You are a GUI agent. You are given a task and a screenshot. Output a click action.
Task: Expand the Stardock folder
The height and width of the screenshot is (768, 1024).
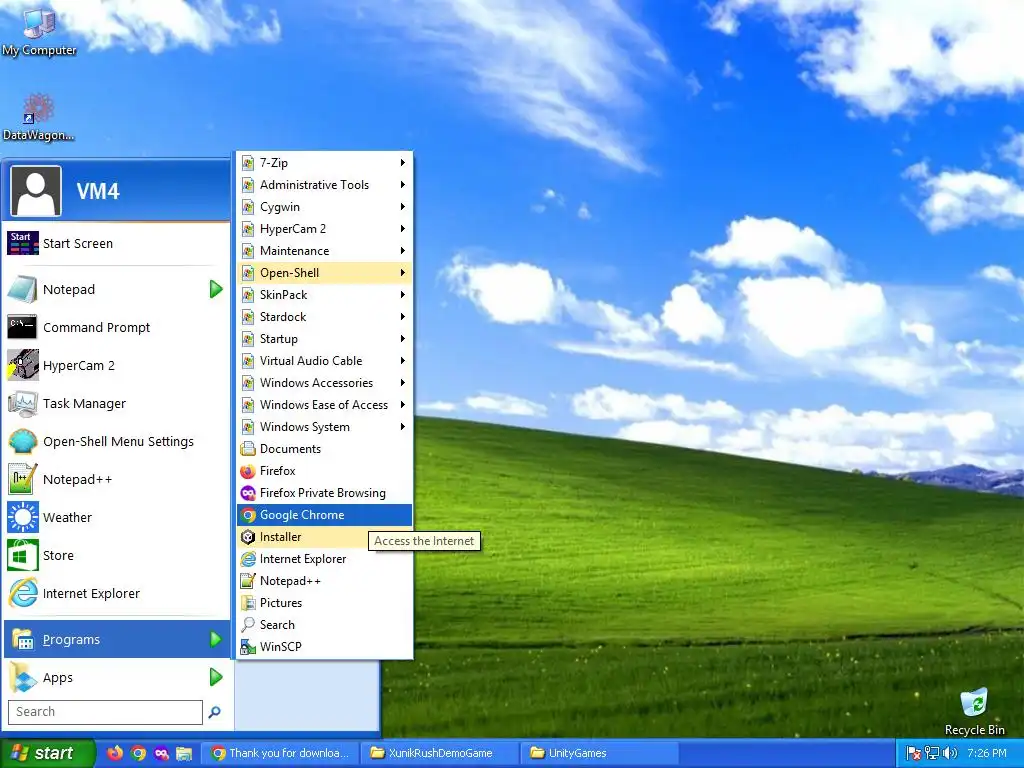tap(325, 317)
